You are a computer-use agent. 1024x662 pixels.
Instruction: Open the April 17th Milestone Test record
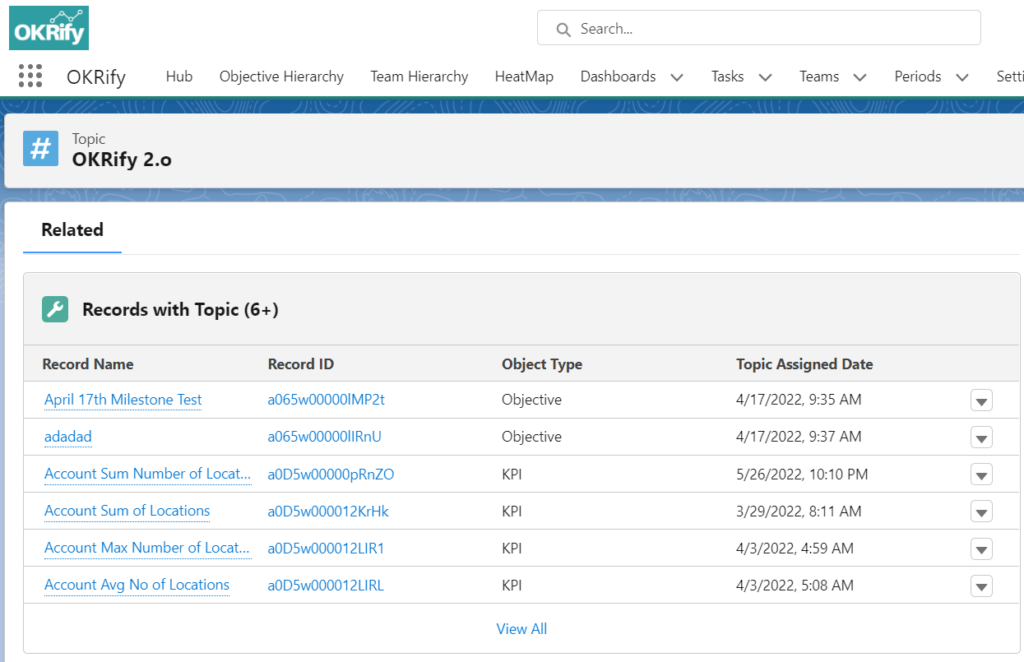point(122,400)
